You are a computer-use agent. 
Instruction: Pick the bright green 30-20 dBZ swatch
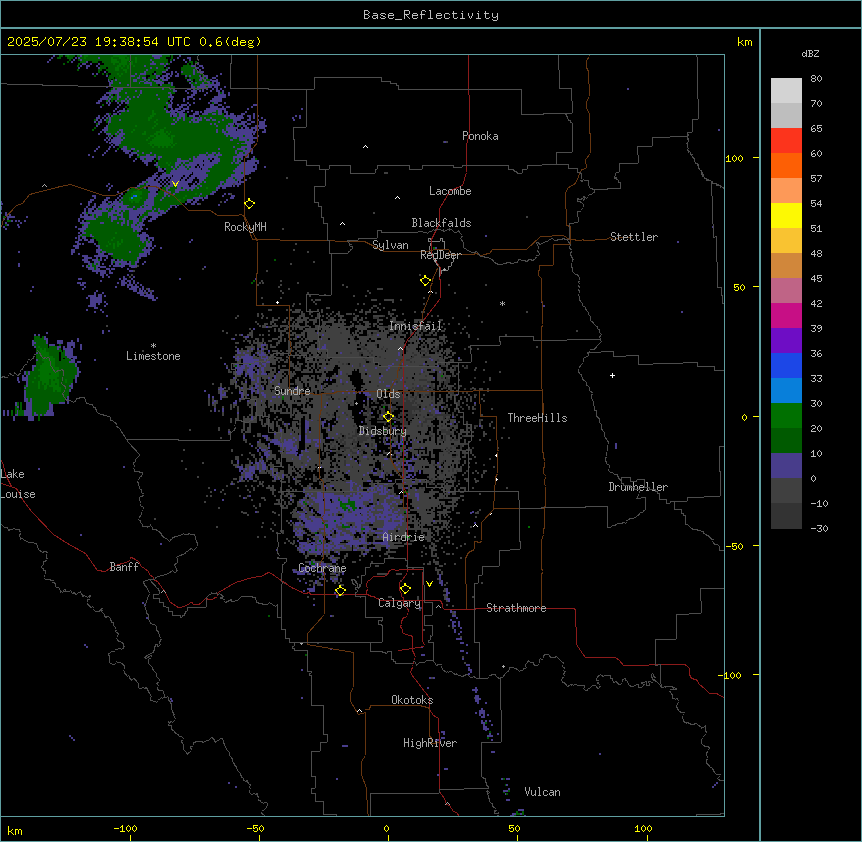786,416
